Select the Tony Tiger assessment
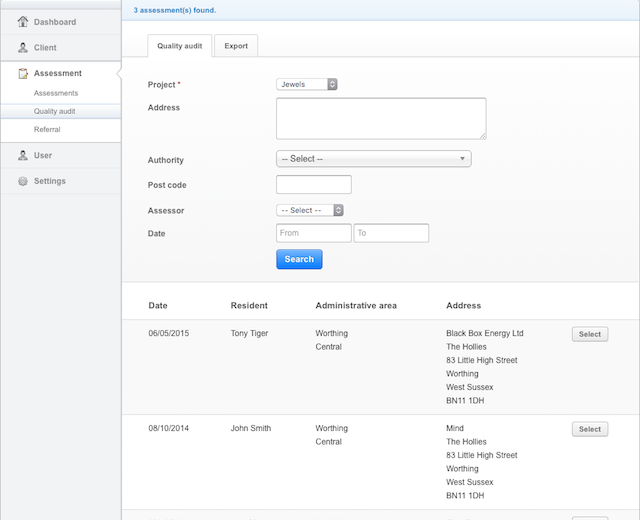This screenshot has width=640, height=520. pyautogui.click(x=590, y=334)
